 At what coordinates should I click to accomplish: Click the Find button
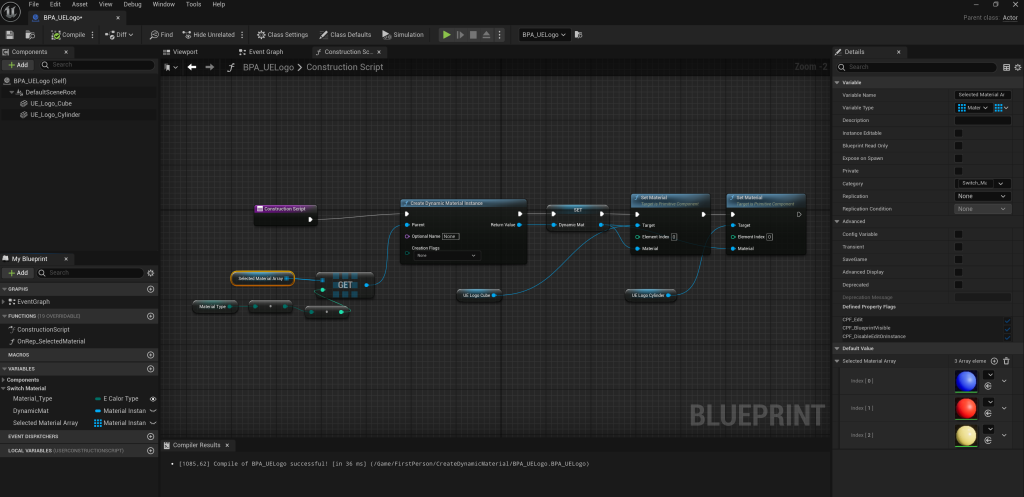[x=161, y=35]
